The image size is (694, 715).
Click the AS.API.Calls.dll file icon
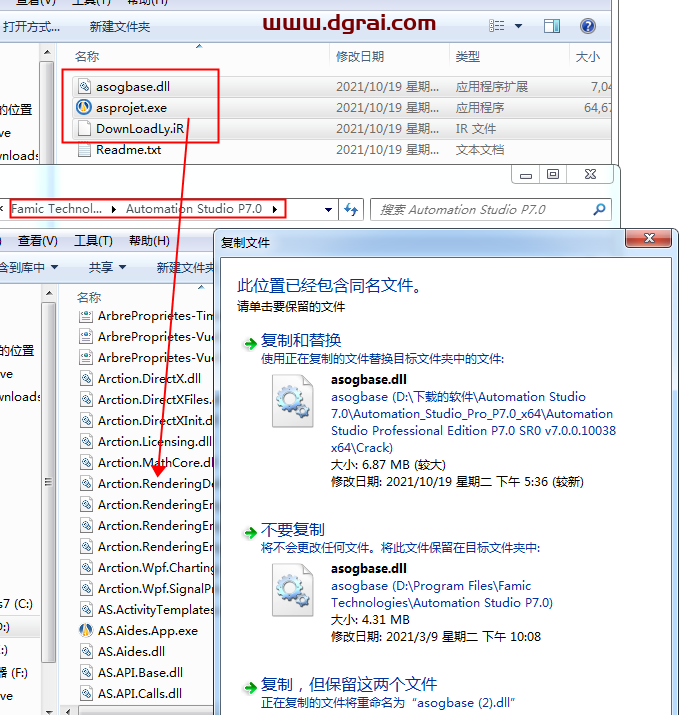(86, 693)
